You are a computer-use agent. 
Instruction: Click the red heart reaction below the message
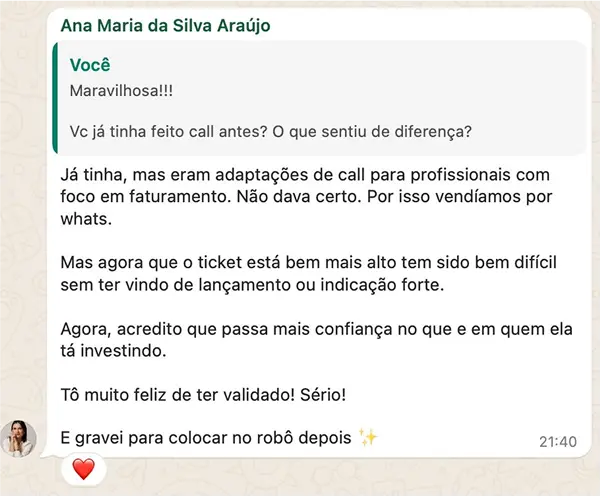[x=84, y=467]
